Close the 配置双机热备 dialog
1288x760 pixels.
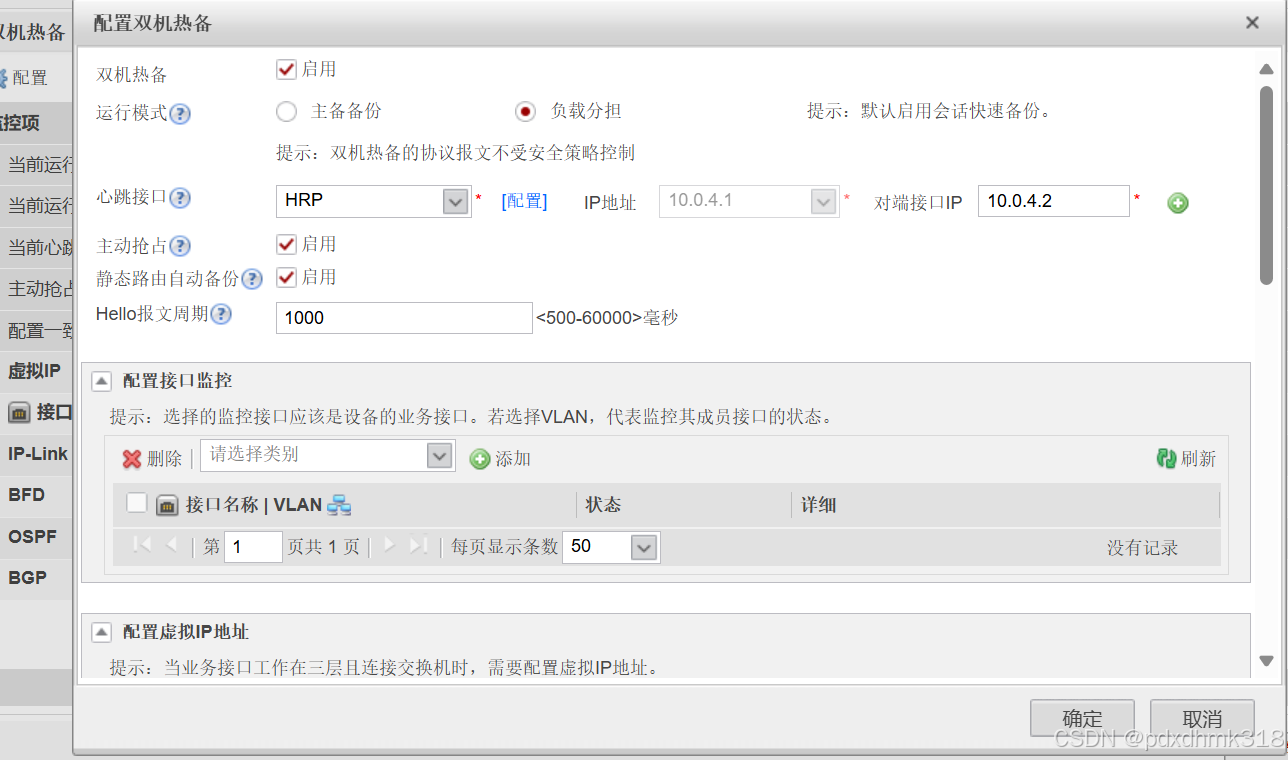(1252, 23)
